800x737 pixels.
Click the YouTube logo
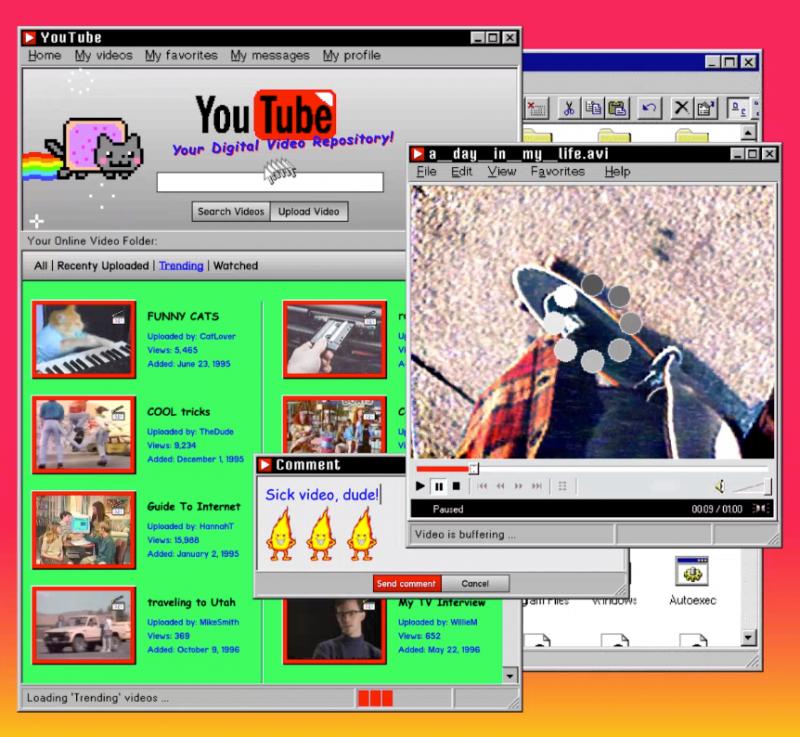click(266, 115)
